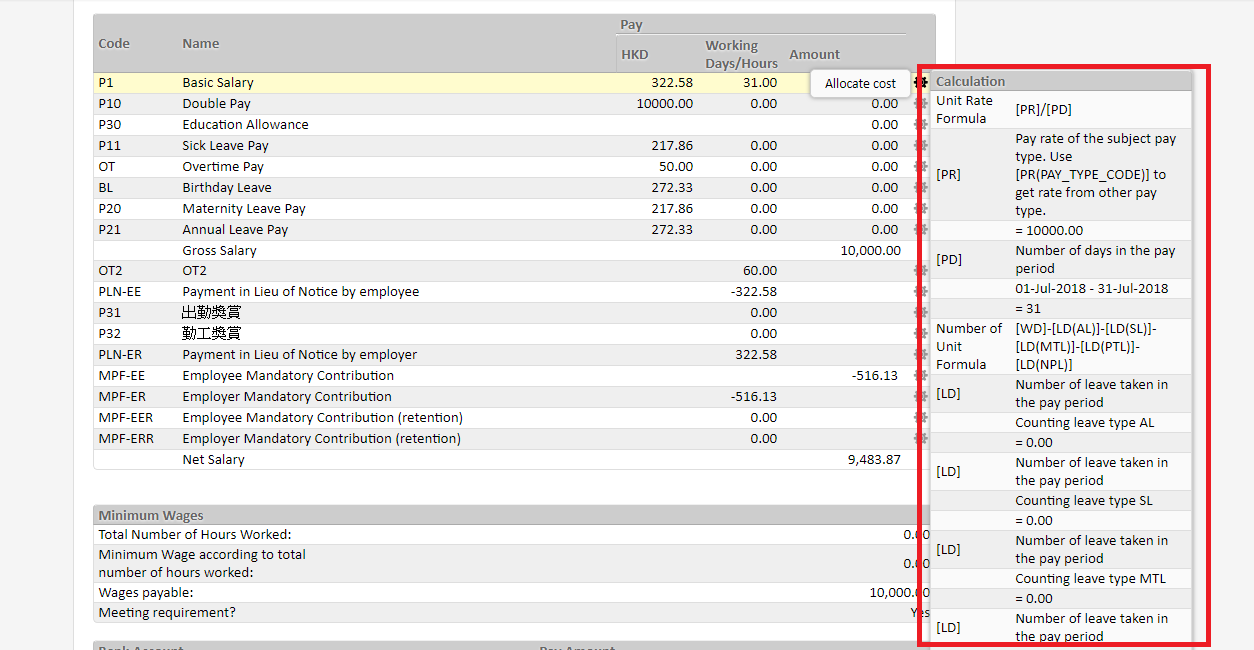Click the Unit Rate Formula label

point(964,110)
